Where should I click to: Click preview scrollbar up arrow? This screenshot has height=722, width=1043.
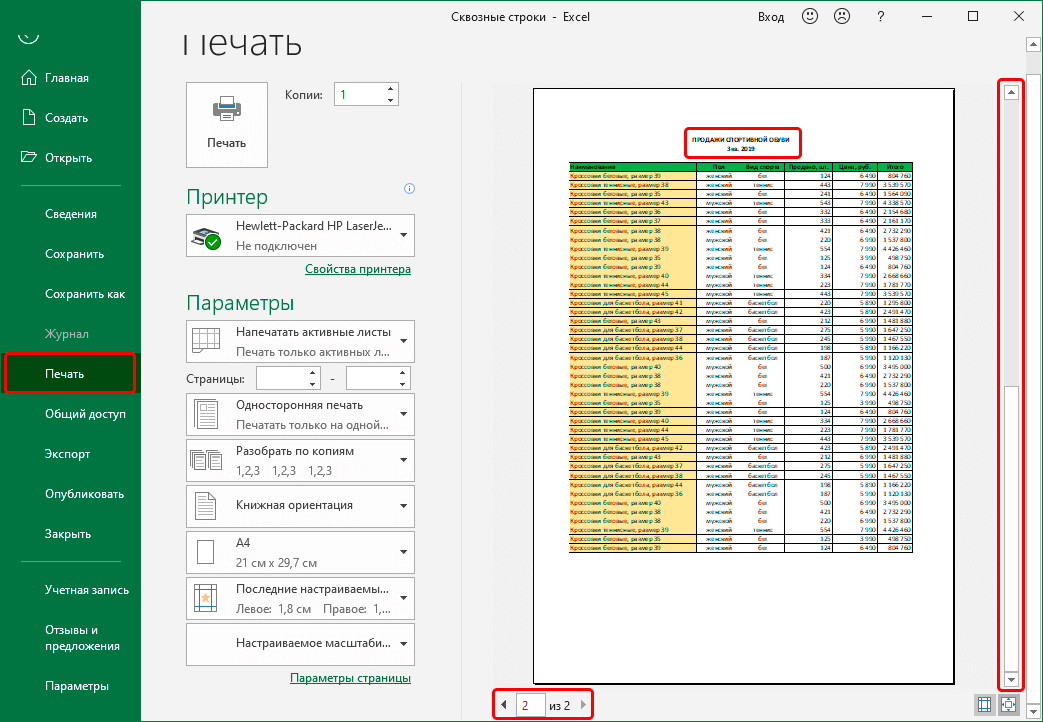(1011, 92)
